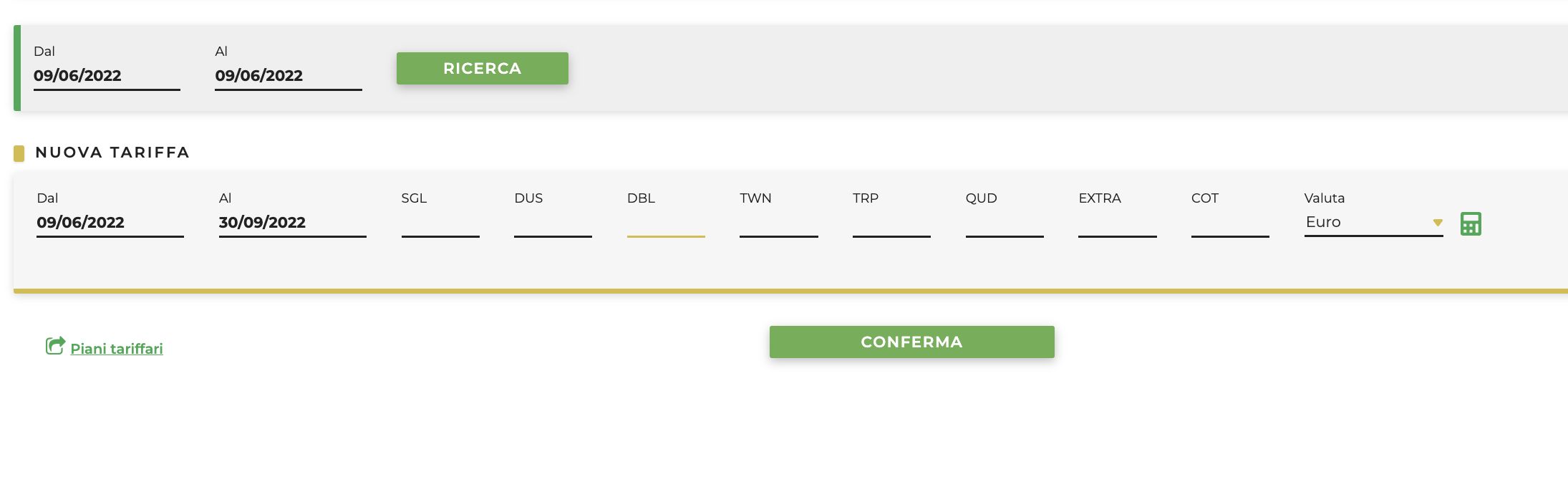Viewport: 1568px width, 487px height.
Task: Click the green calculator icon
Action: coord(1471,223)
